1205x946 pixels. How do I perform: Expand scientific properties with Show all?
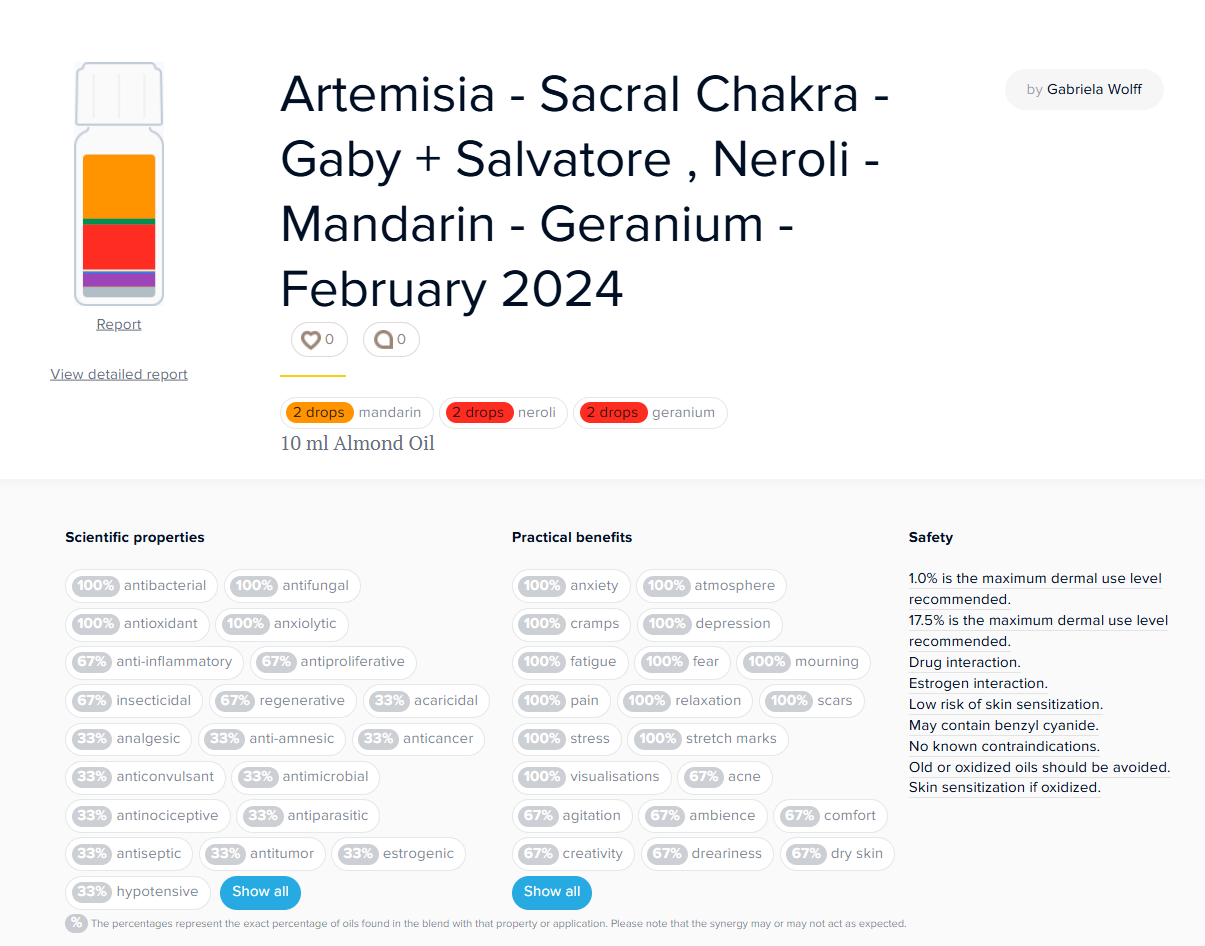260,891
